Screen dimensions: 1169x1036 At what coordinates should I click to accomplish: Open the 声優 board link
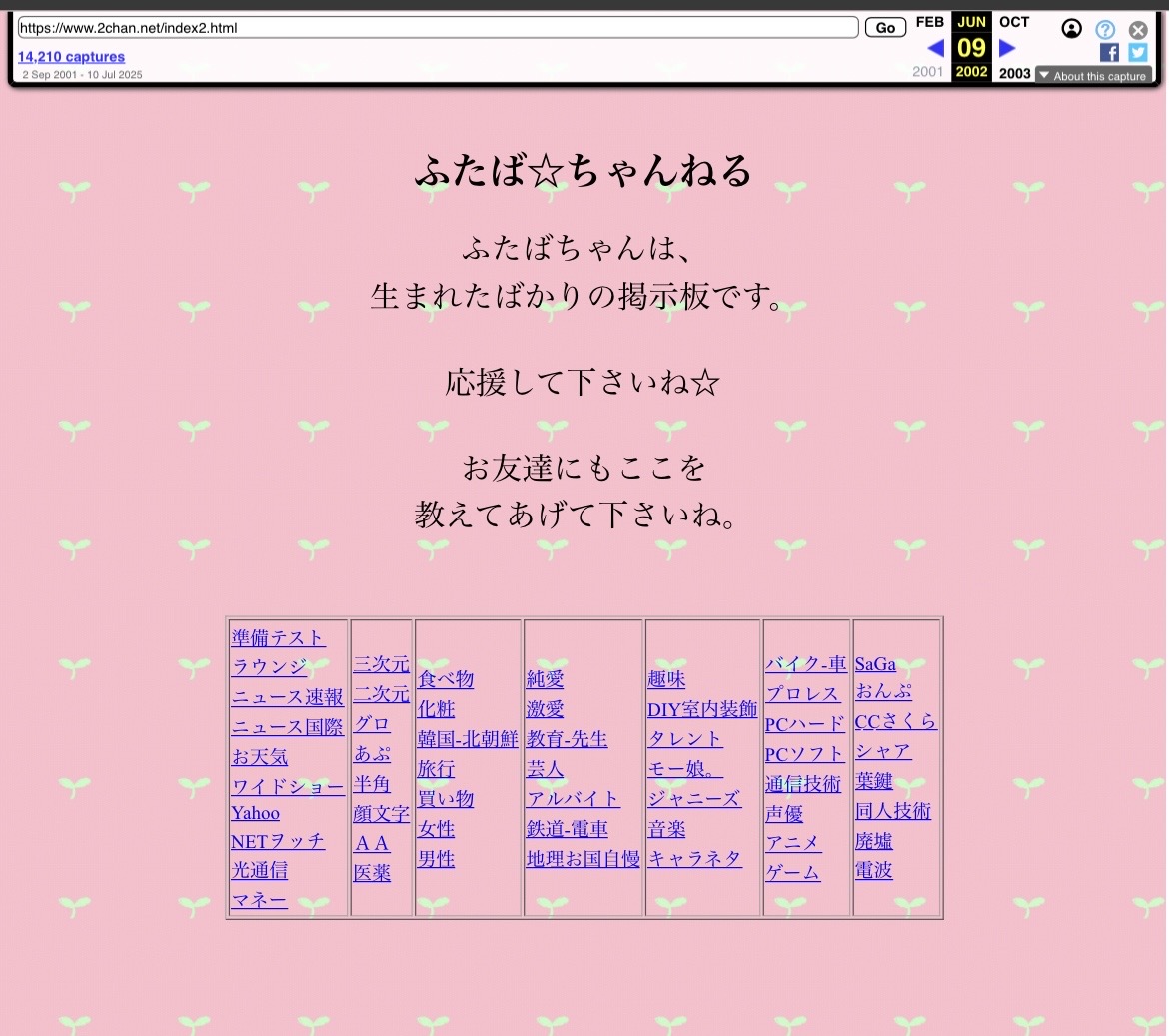coord(784,813)
